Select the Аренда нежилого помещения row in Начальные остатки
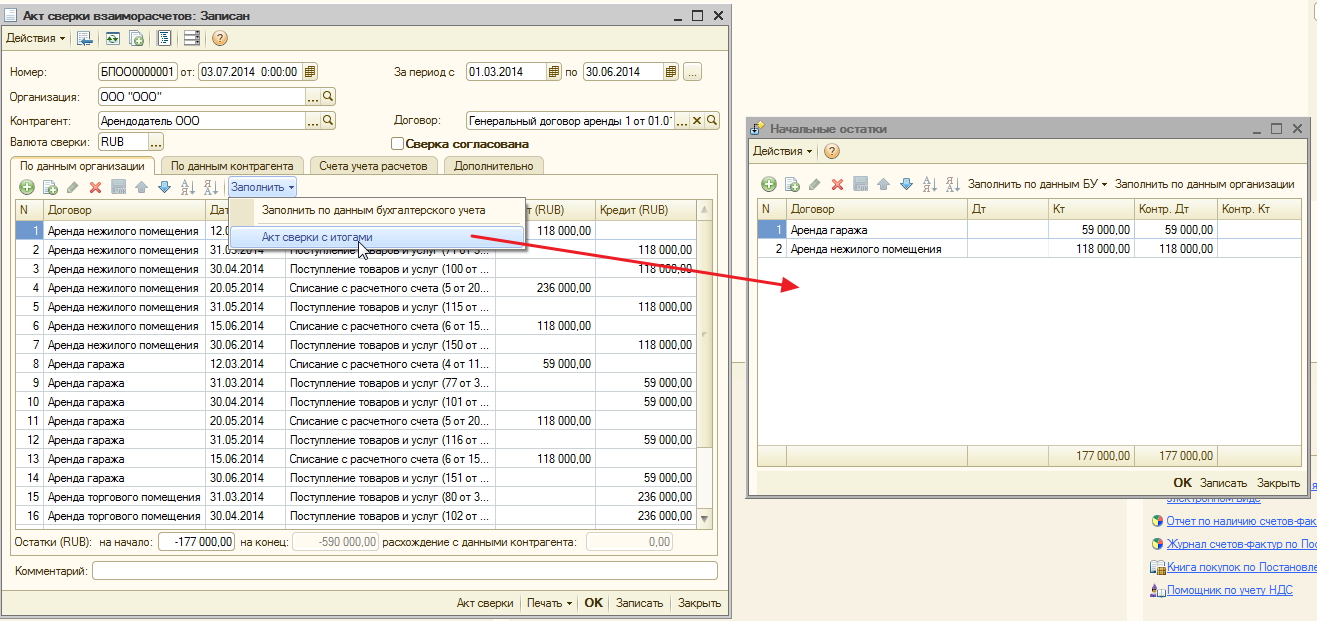This screenshot has height=621, width=1317. click(x=1029, y=249)
